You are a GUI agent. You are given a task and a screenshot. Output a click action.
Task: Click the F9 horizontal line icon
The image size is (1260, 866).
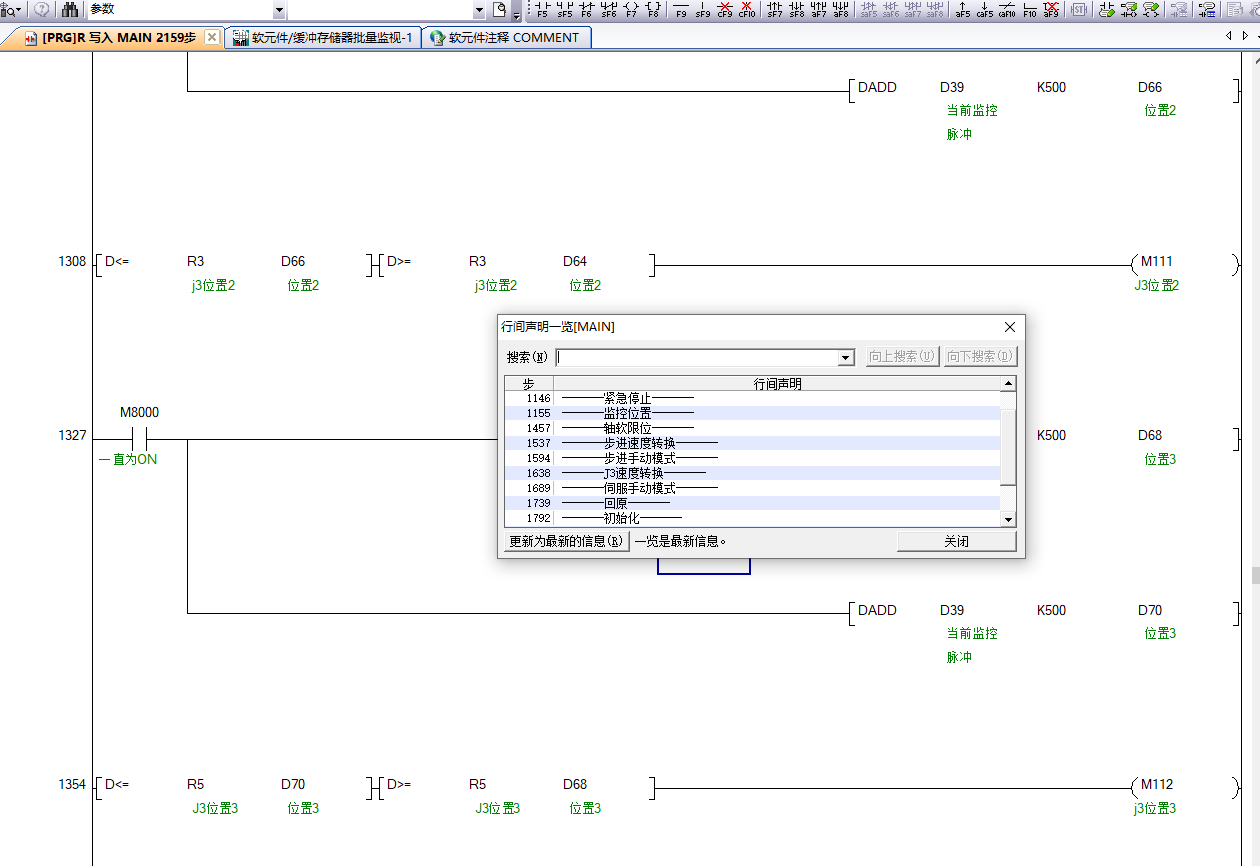(681, 10)
